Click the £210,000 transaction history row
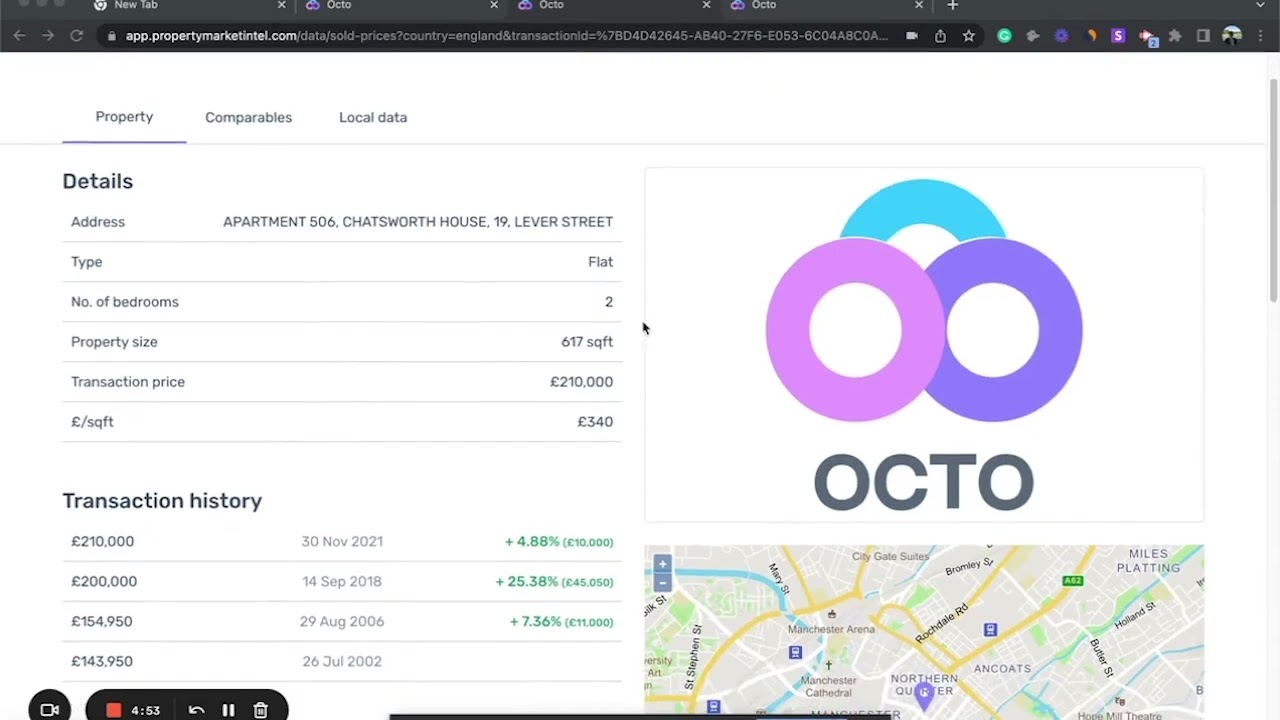The image size is (1280, 720). [x=342, y=541]
